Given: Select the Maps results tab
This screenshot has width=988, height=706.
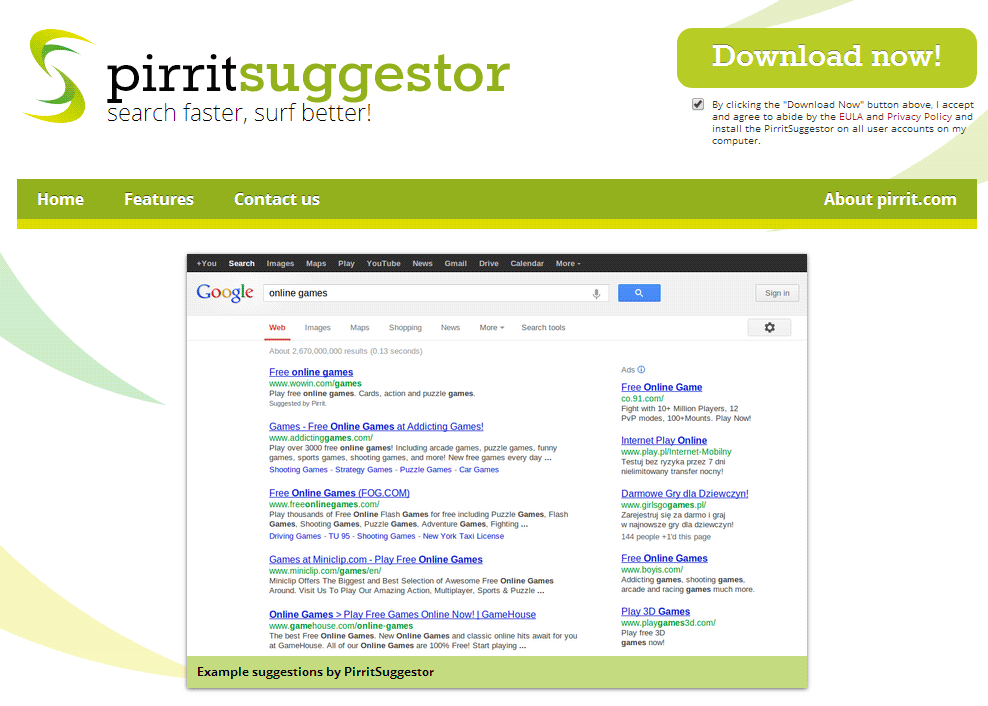Looking at the screenshot, I should coord(359,328).
